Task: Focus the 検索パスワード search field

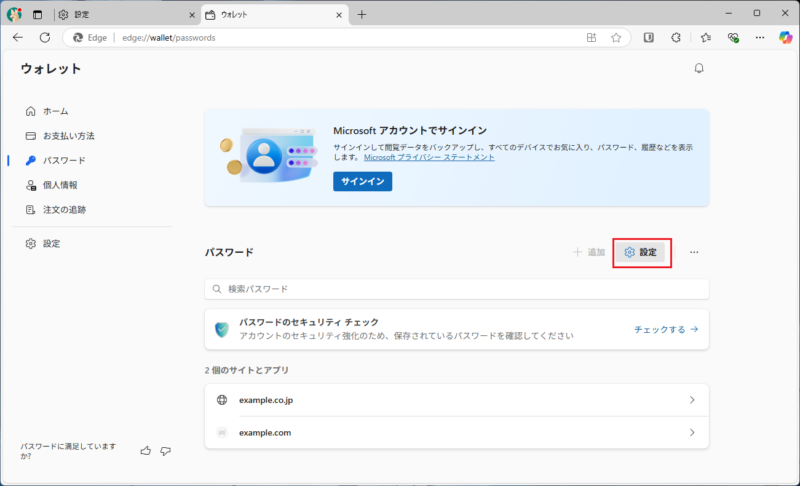Action: [x=457, y=289]
